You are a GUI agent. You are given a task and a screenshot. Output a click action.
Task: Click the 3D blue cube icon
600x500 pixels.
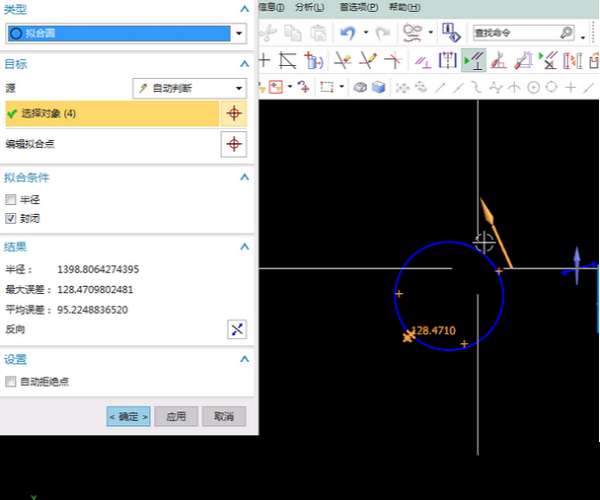379,87
